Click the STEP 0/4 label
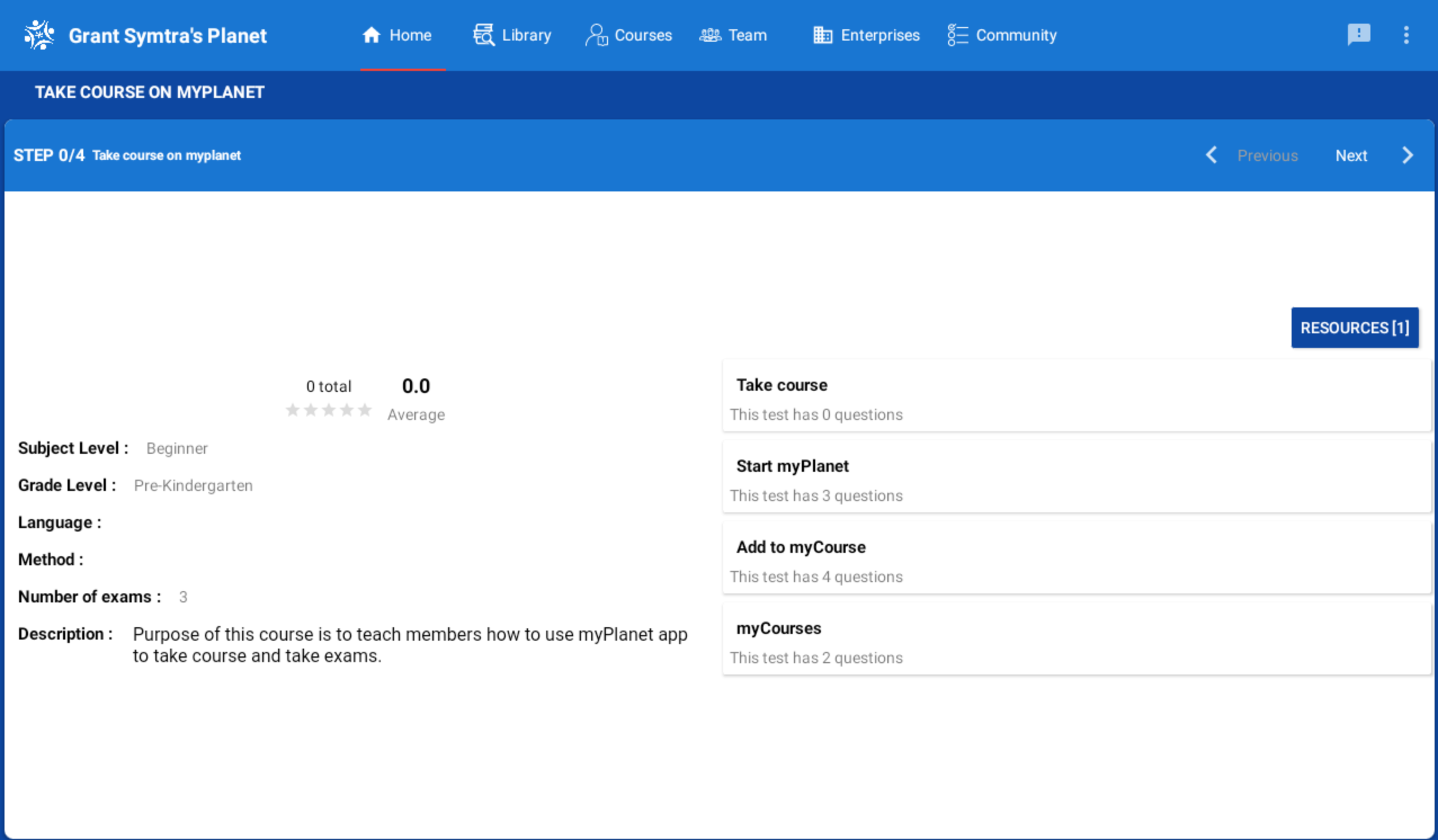 [x=49, y=155]
